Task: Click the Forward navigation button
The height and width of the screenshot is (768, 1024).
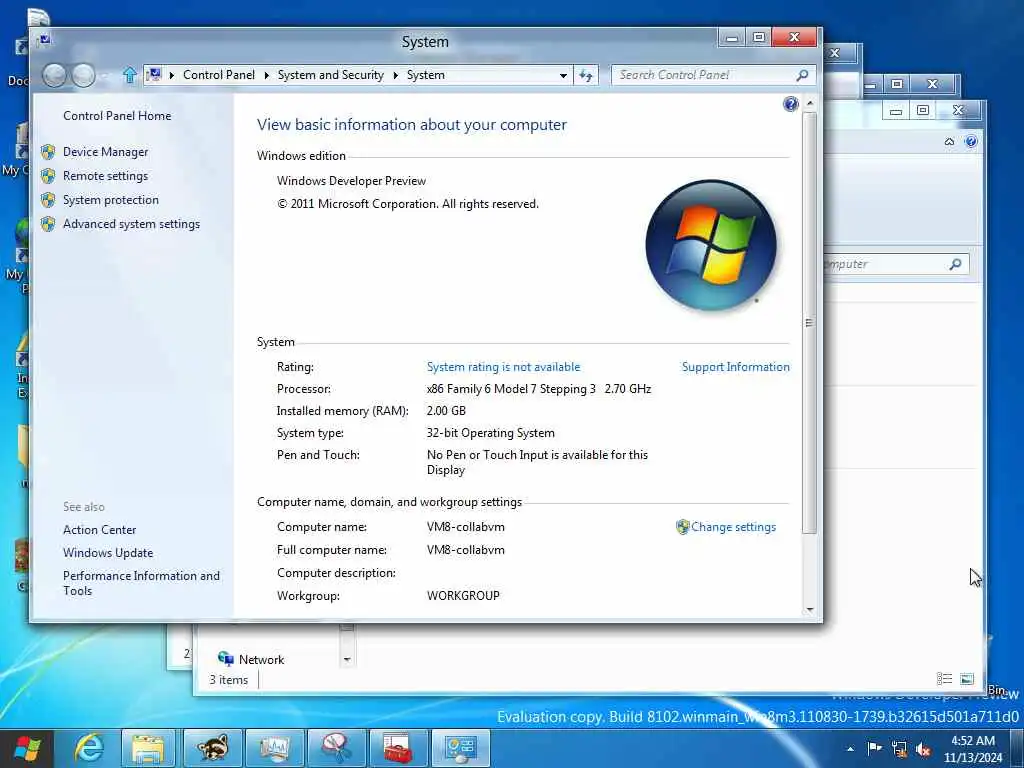Action: point(84,75)
